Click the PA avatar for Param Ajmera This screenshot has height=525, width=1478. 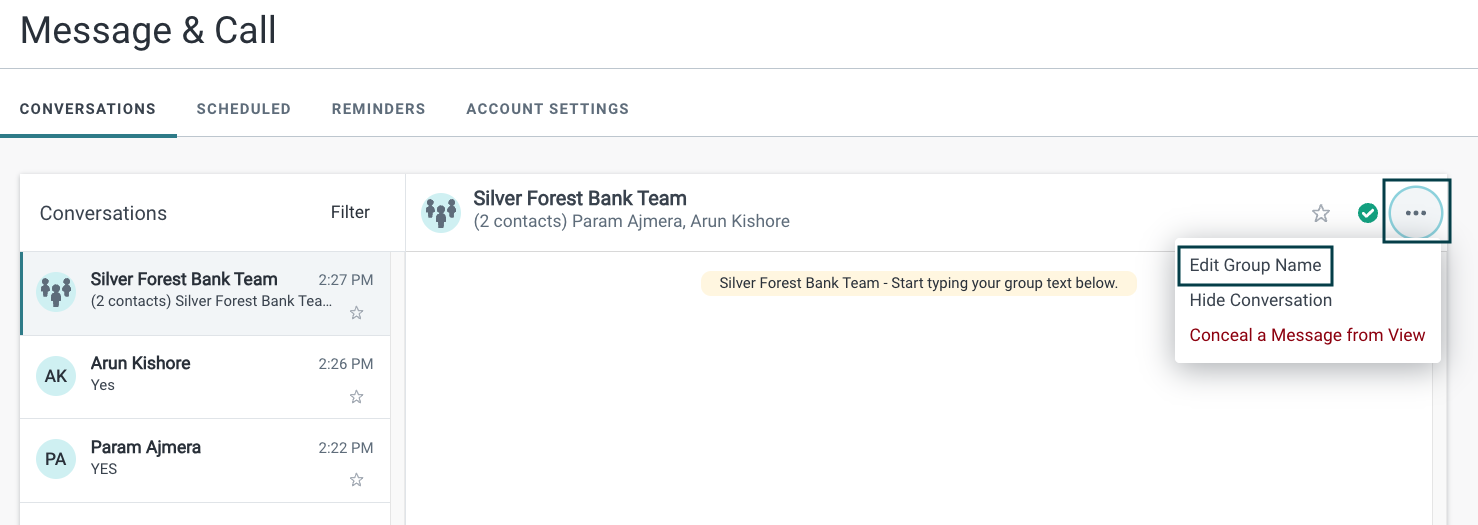point(56,459)
